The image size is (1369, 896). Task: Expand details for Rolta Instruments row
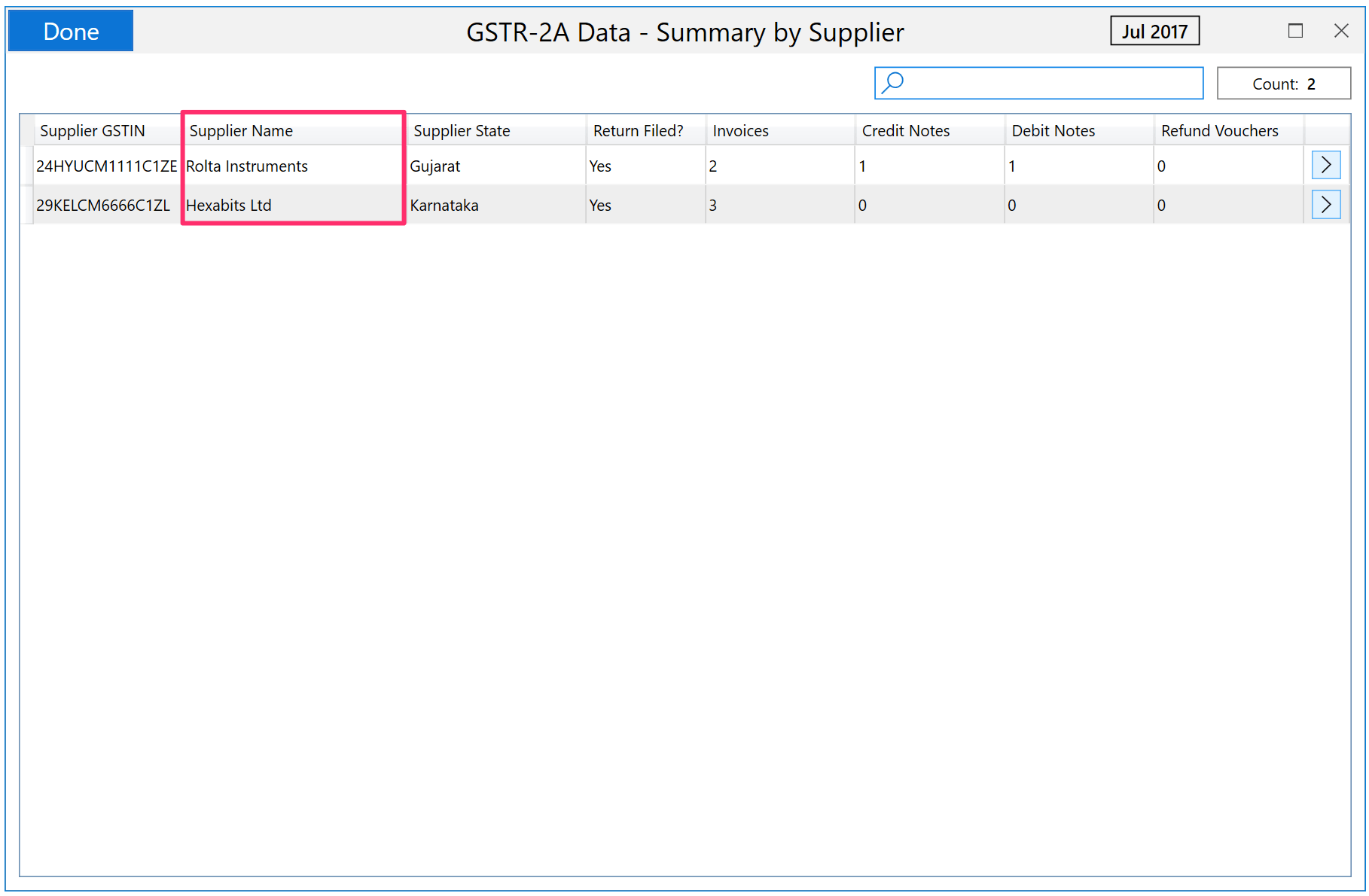click(x=1325, y=166)
